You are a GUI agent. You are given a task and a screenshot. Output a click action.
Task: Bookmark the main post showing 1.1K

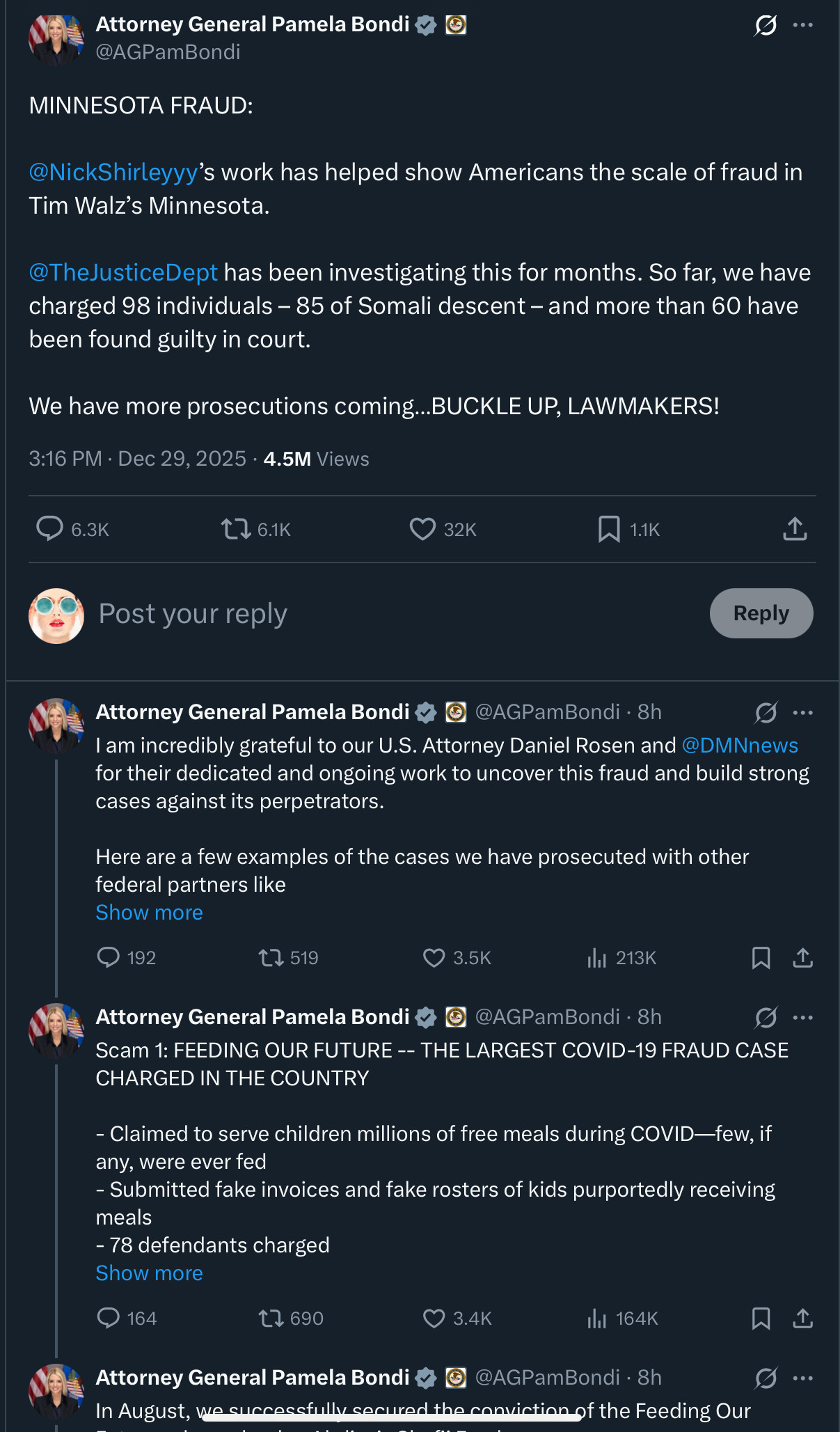(x=609, y=529)
